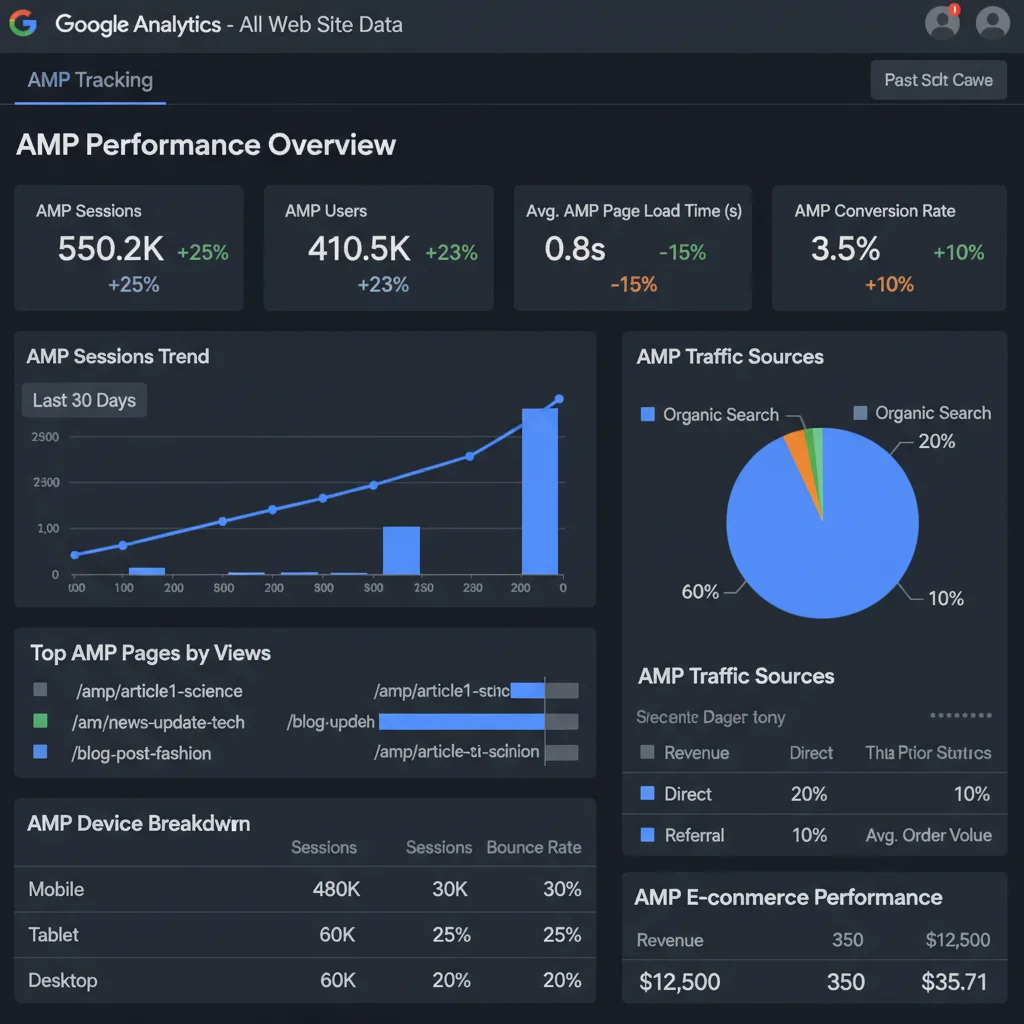Viewport: 1024px width, 1024px height.
Task: Click the /amp/article1-stic bar label
Action: click(x=441, y=691)
